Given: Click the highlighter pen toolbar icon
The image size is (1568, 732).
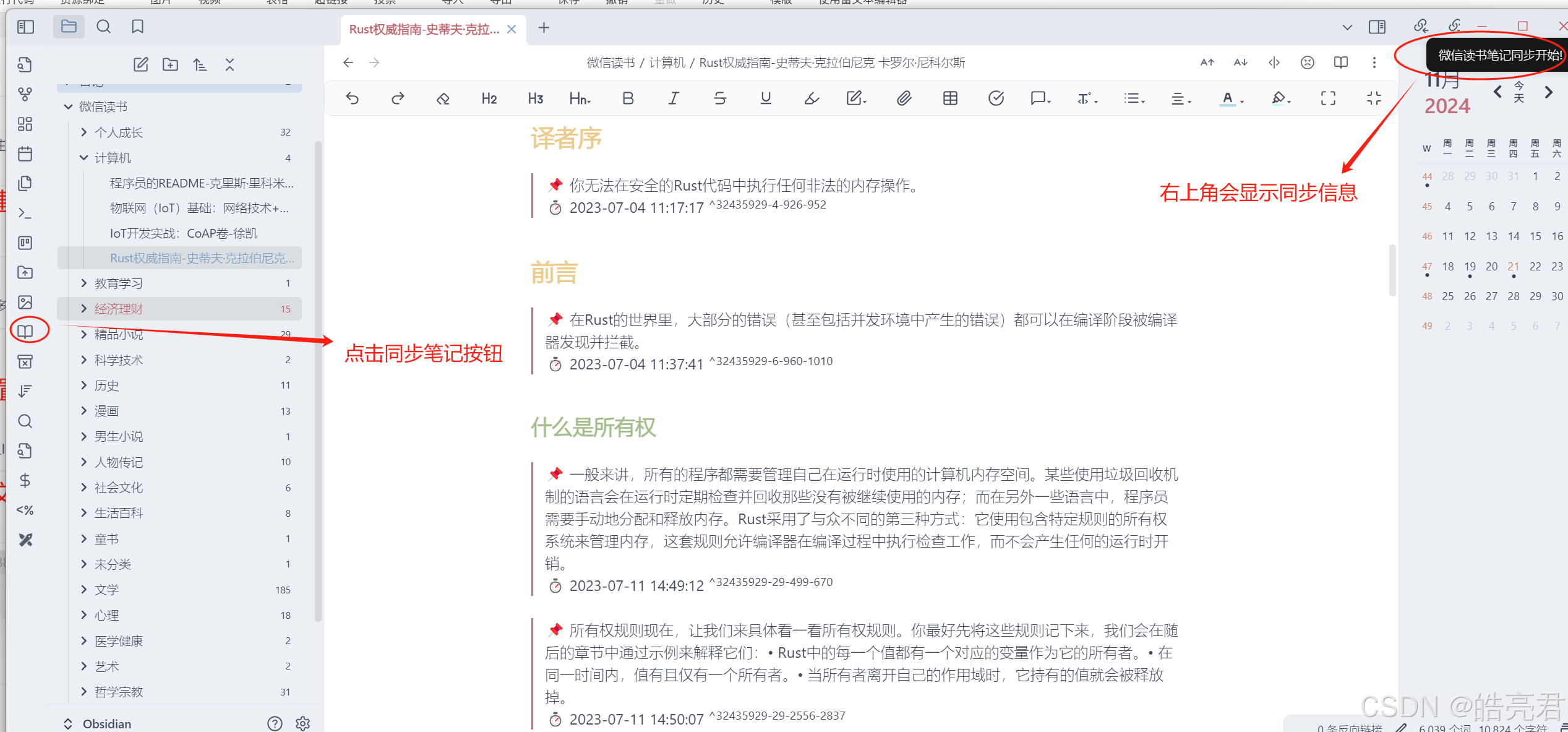Looking at the screenshot, I should (812, 98).
